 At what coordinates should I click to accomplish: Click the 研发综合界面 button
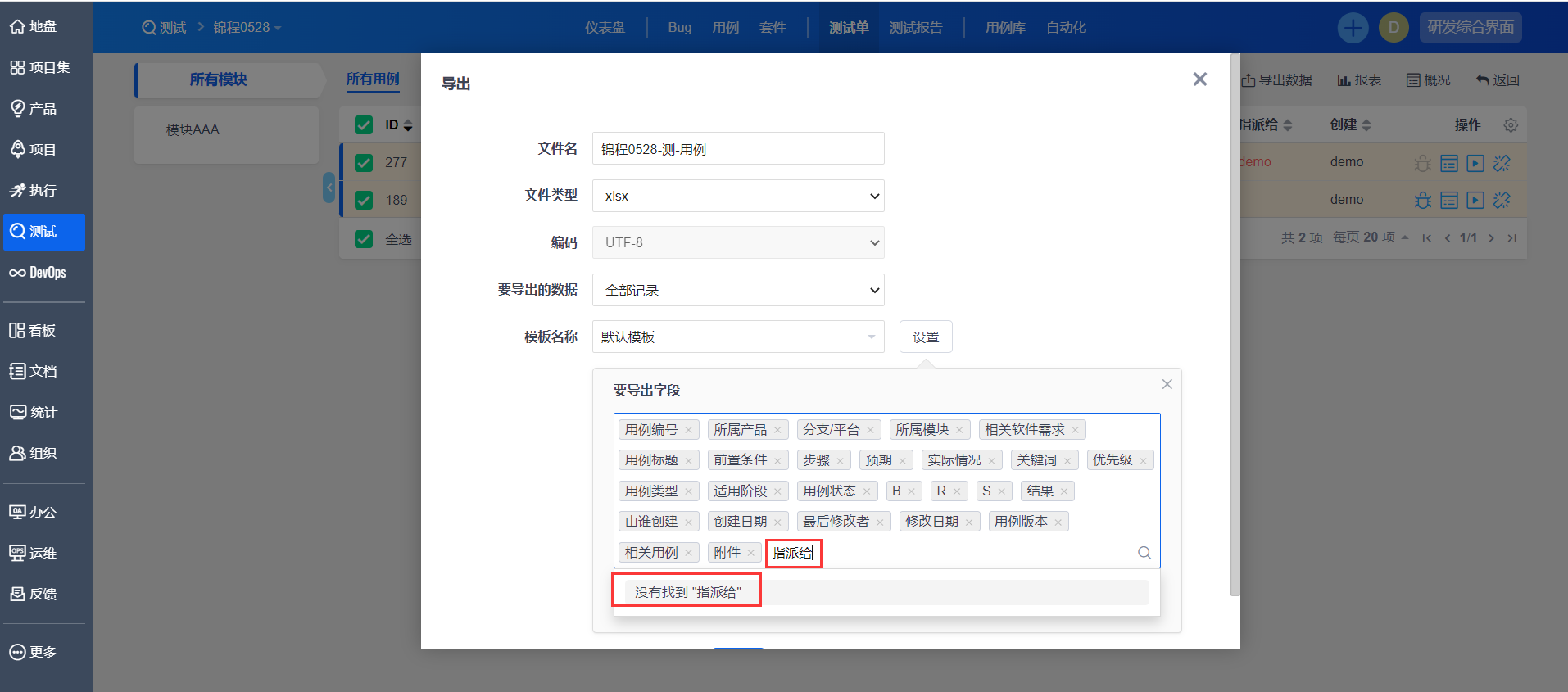tap(1471, 28)
